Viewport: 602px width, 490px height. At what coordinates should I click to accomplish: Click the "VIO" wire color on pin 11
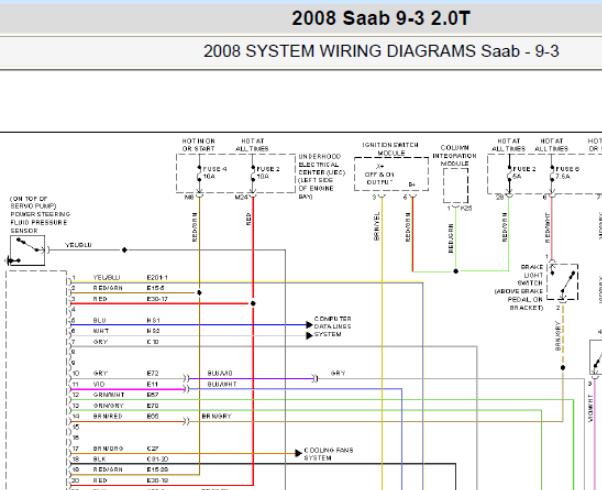pyautogui.click(x=99, y=384)
